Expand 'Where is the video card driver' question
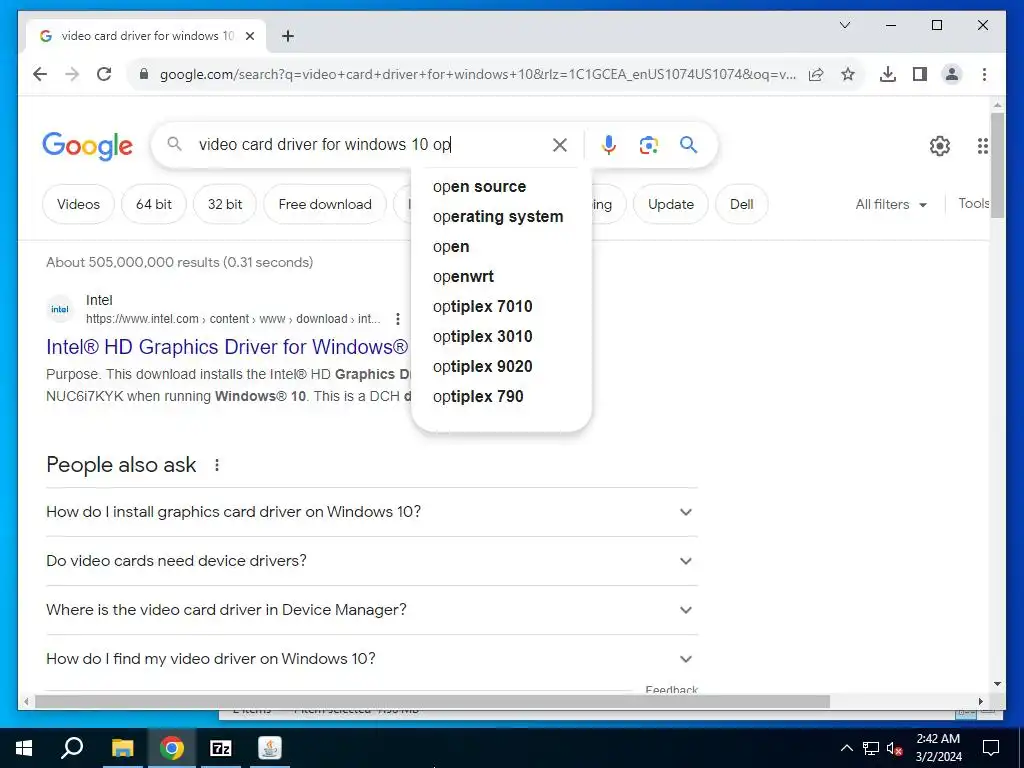The width and height of the screenshot is (1024, 768). (x=372, y=610)
